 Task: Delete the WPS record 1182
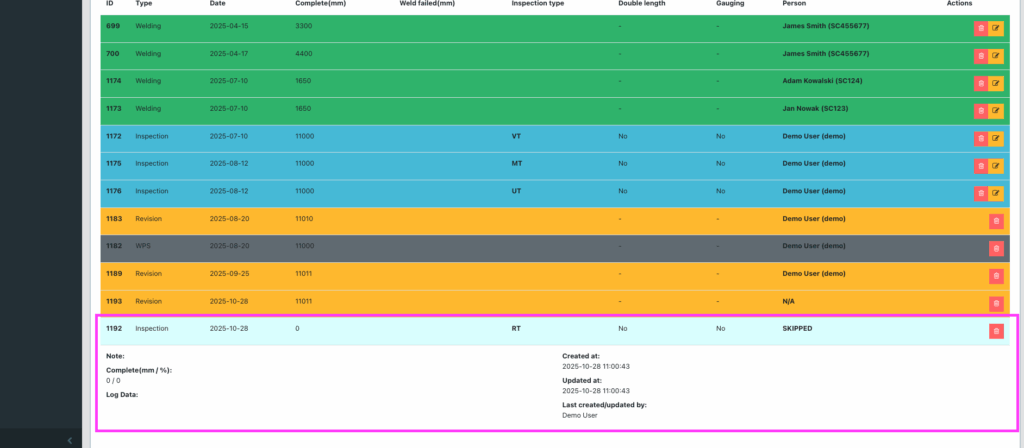[996, 248]
